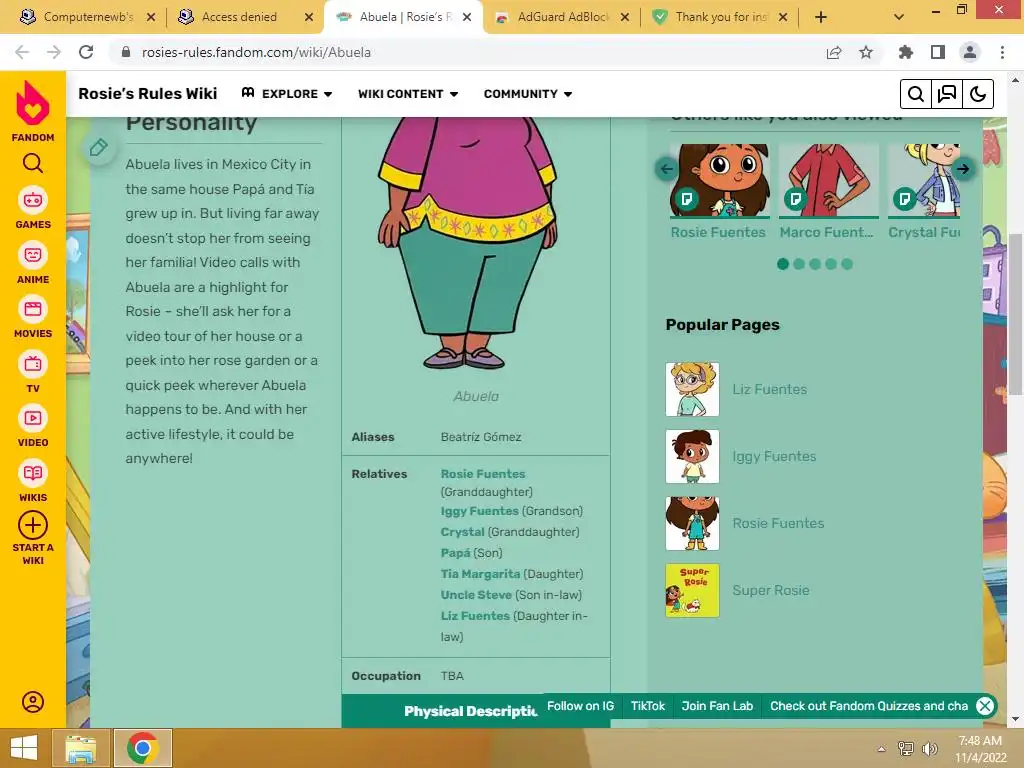1024x768 pixels.
Task: Open the Chrome side panel icon
Action: click(938, 52)
